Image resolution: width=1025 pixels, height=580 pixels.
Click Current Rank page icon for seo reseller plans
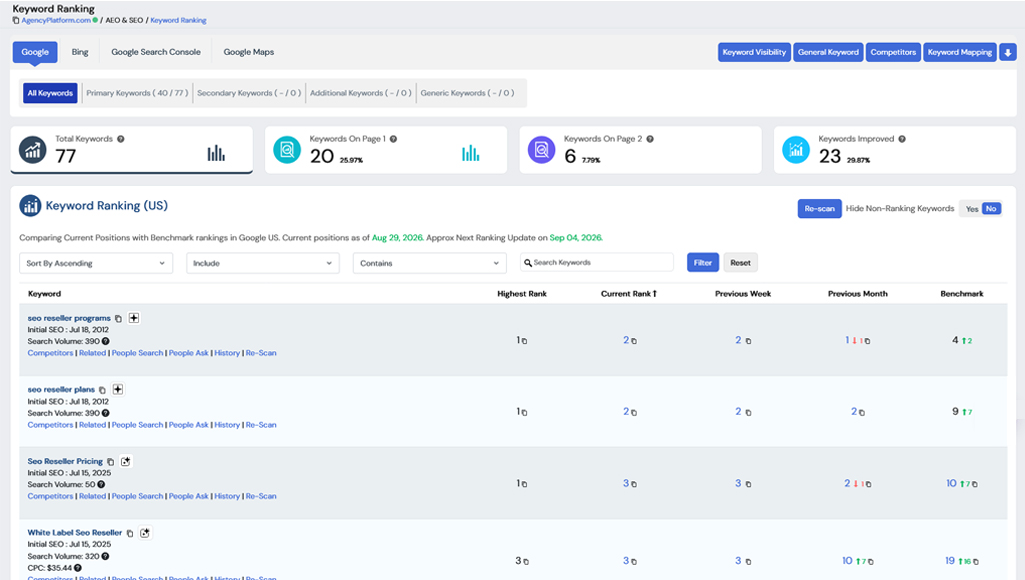[633, 413]
